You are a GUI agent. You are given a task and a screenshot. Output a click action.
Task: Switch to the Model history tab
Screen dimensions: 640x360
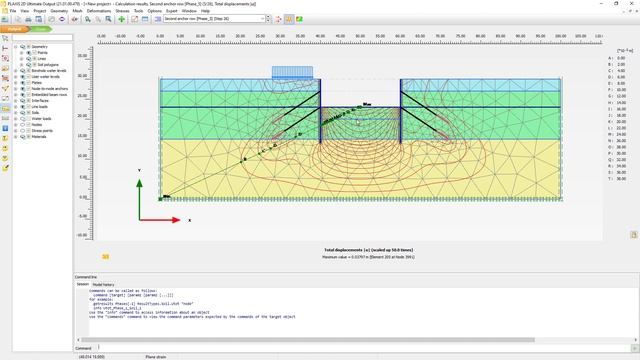(103, 284)
